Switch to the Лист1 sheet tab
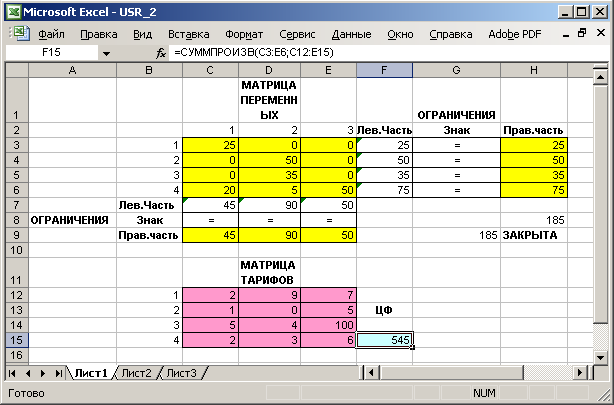The width and height of the screenshot is (614, 405). pos(91,373)
